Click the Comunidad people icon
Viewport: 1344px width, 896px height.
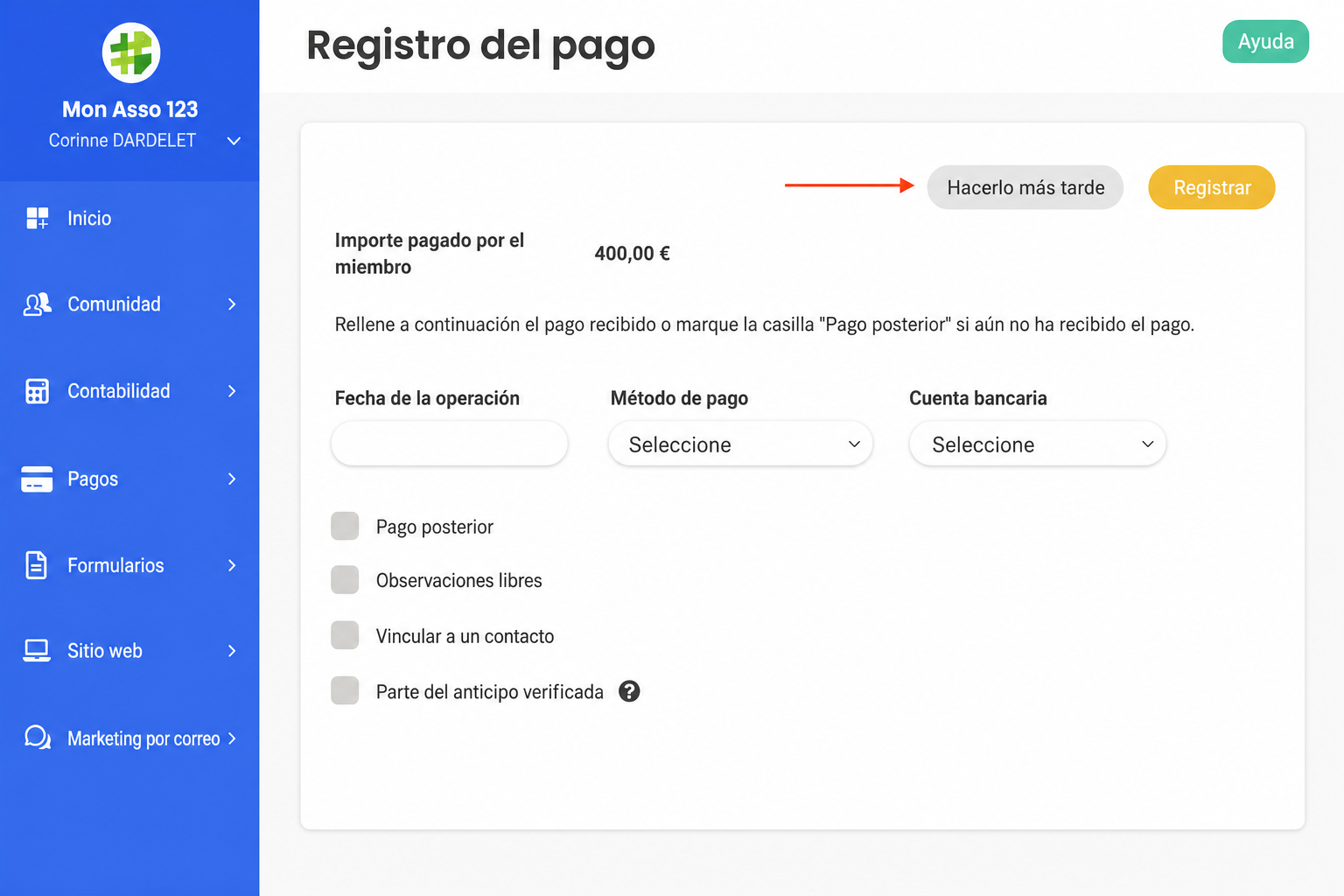pyautogui.click(x=37, y=304)
